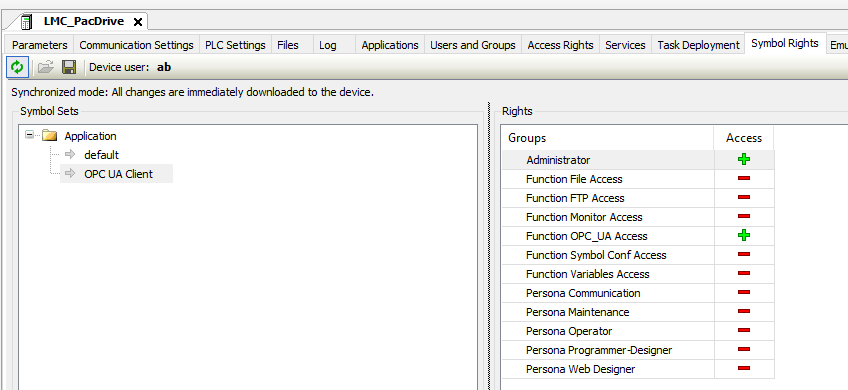Toggle Administrator access green plus

pyautogui.click(x=744, y=160)
